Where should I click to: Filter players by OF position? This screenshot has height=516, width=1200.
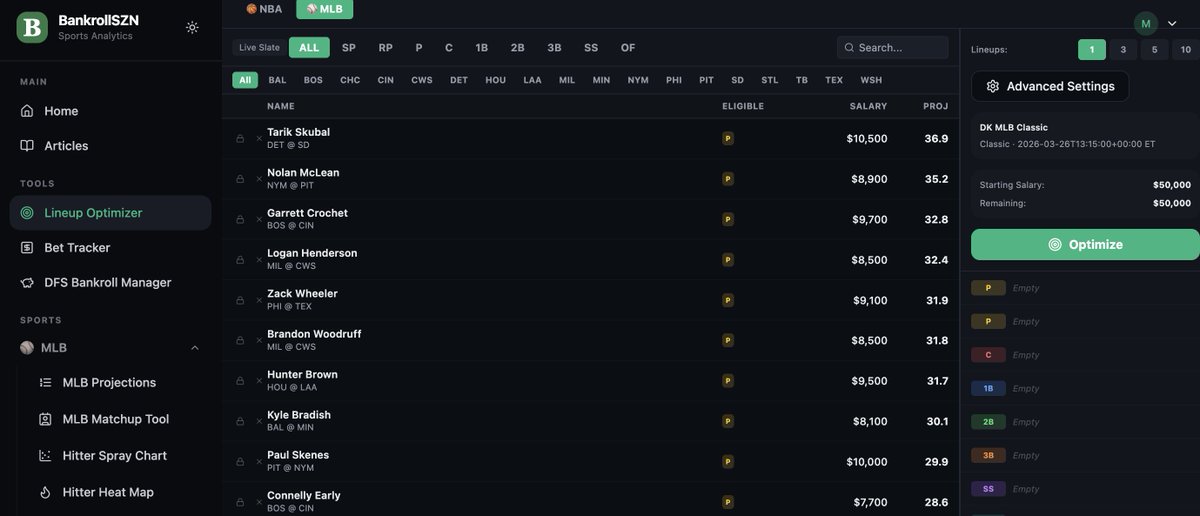[628, 47]
